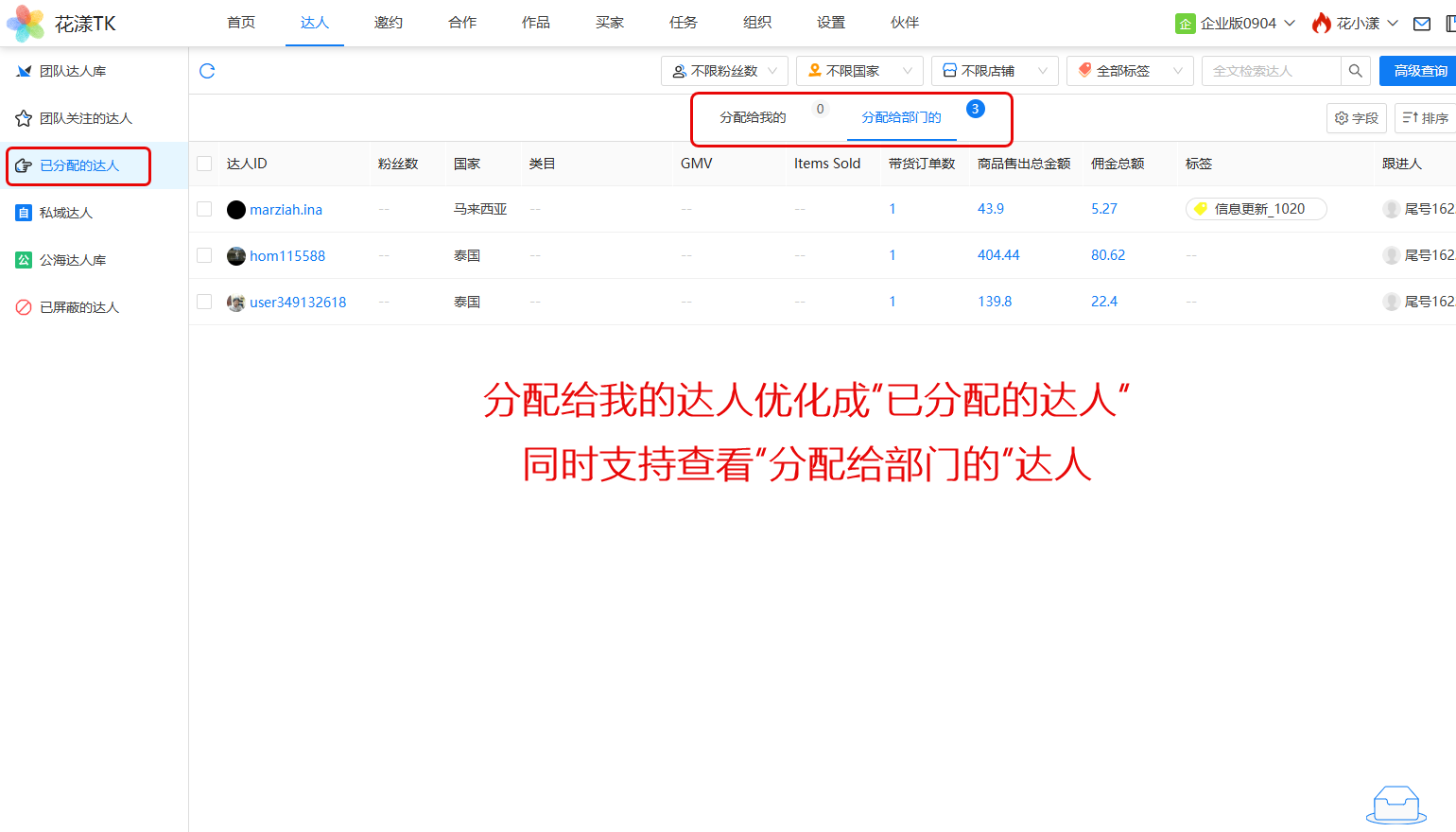Open the 邀约 top menu item
This screenshot has height=832, width=1456.
tap(388, 23)
